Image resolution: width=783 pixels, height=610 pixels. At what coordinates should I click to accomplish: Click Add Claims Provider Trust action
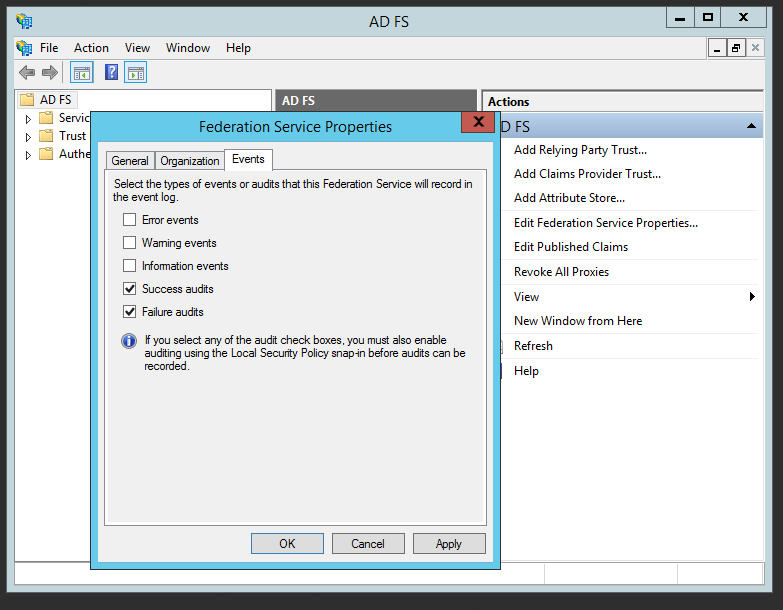(587, 174)
